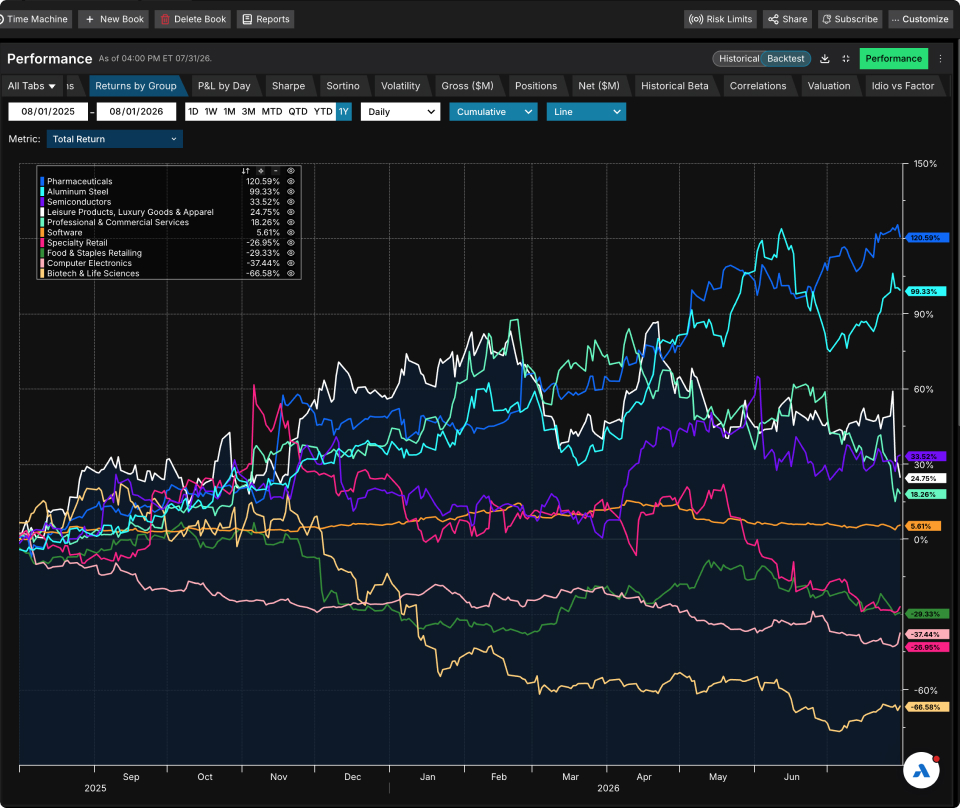Screen dimensions: 960x808
Task: Click the download icon beside Backtest
Action: point(825,59)
